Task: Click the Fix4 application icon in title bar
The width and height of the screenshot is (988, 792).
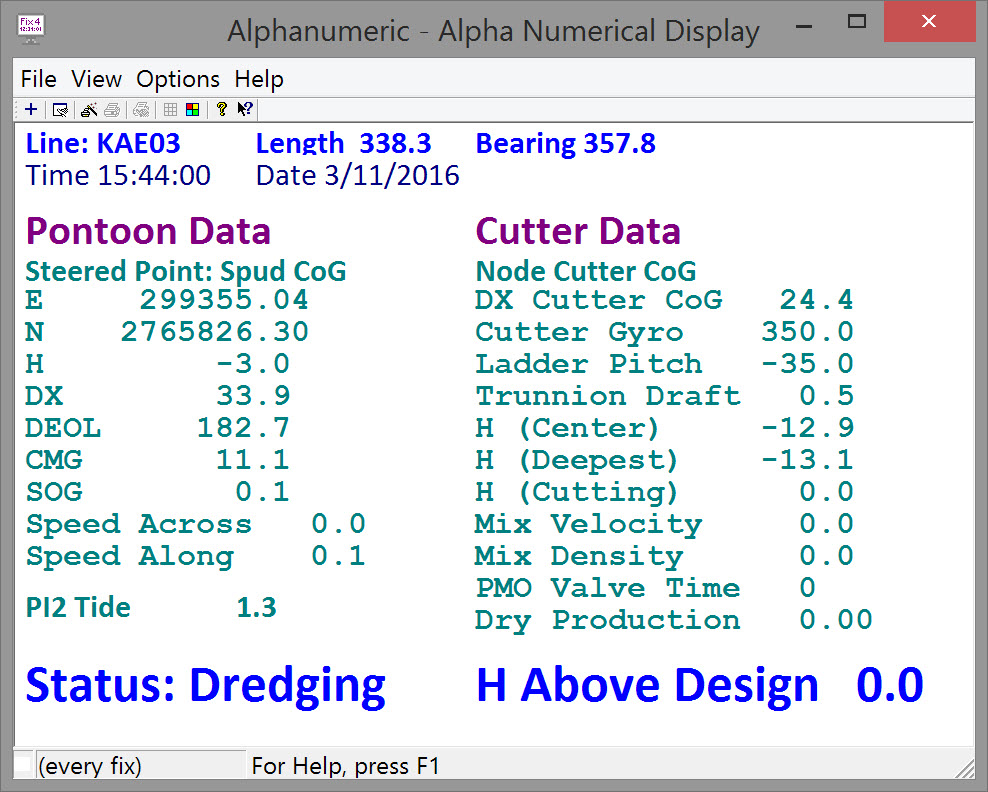Action: coord(30,30)
